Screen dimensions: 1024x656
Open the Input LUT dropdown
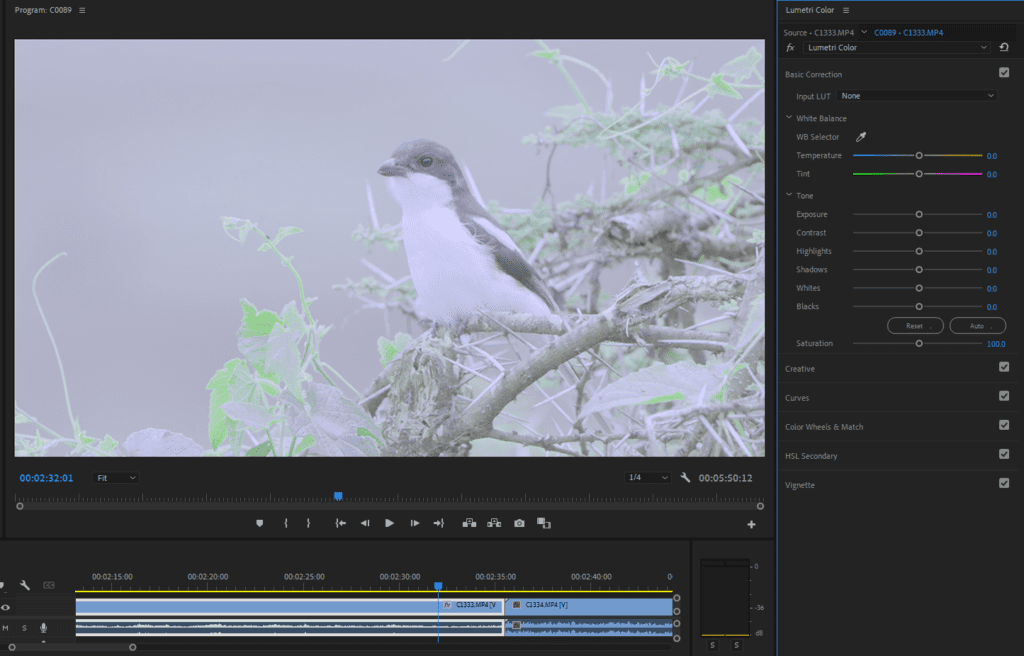917,96
